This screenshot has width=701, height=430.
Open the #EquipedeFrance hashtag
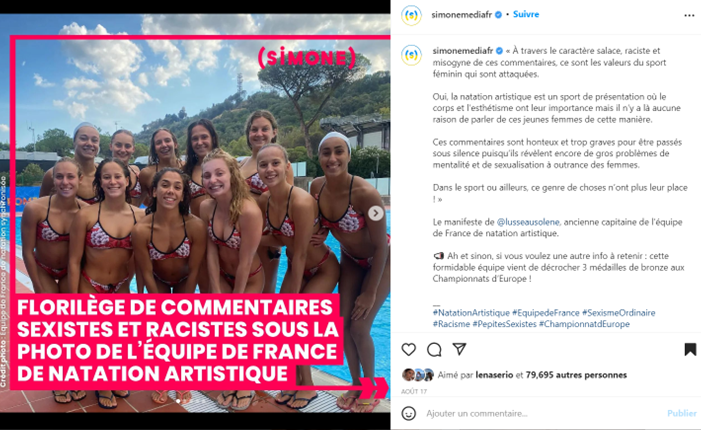click(546, 312)
